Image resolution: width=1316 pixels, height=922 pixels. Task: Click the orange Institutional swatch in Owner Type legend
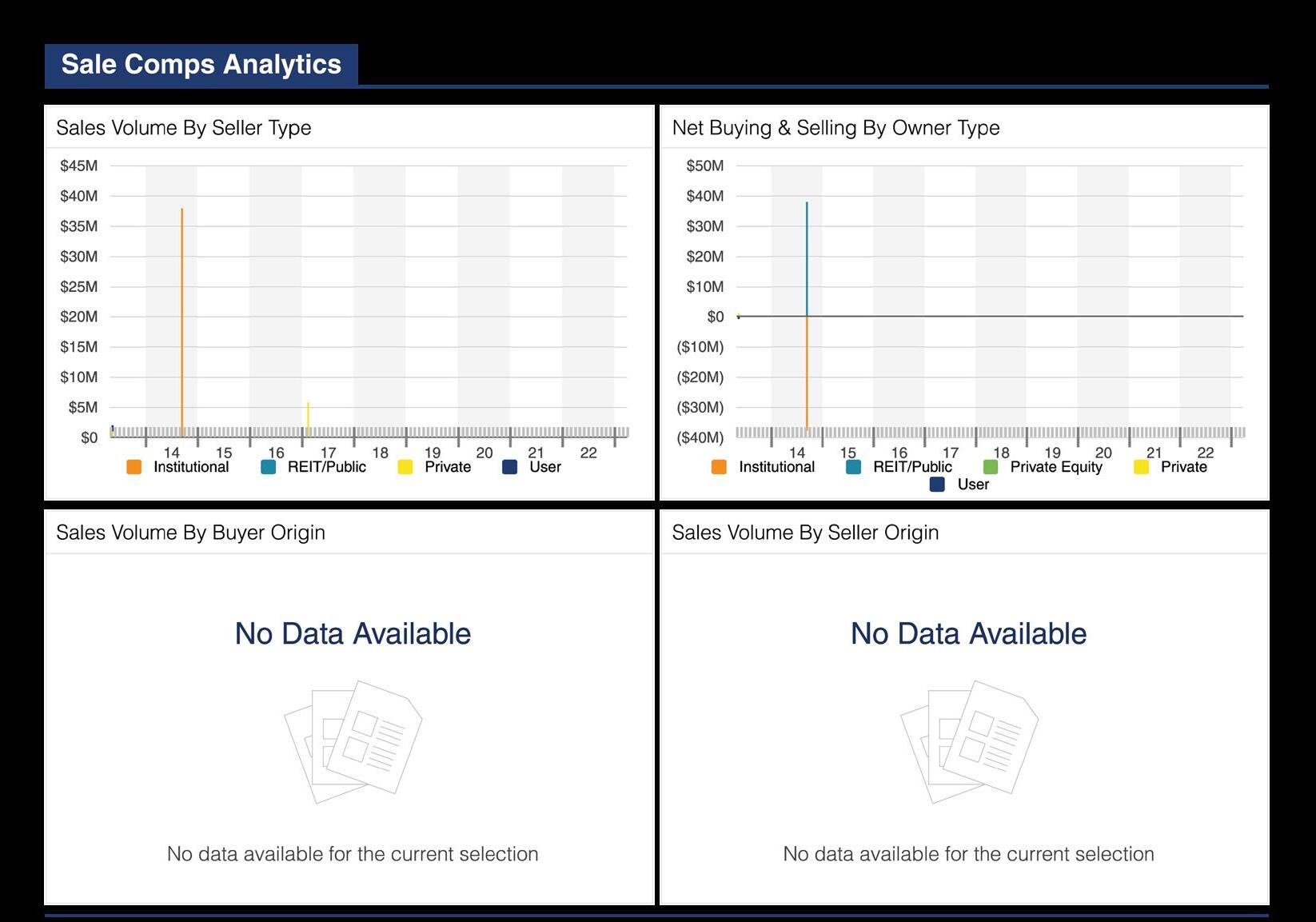[x=719, y=467]
